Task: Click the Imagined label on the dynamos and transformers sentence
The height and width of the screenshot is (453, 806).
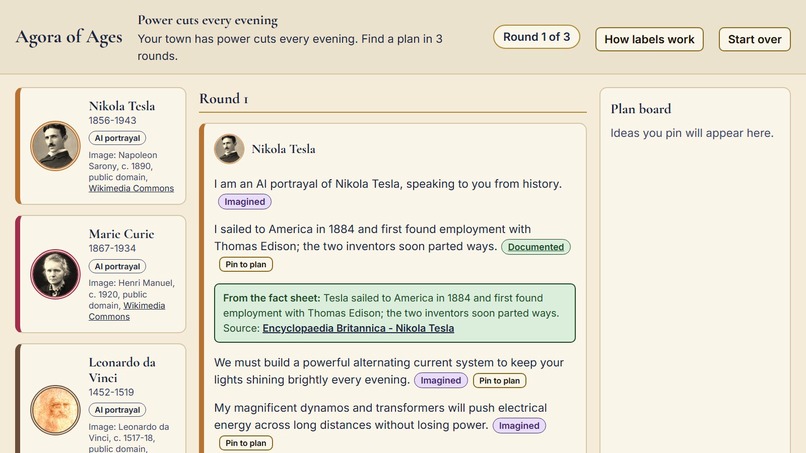Action: point(519,426)
